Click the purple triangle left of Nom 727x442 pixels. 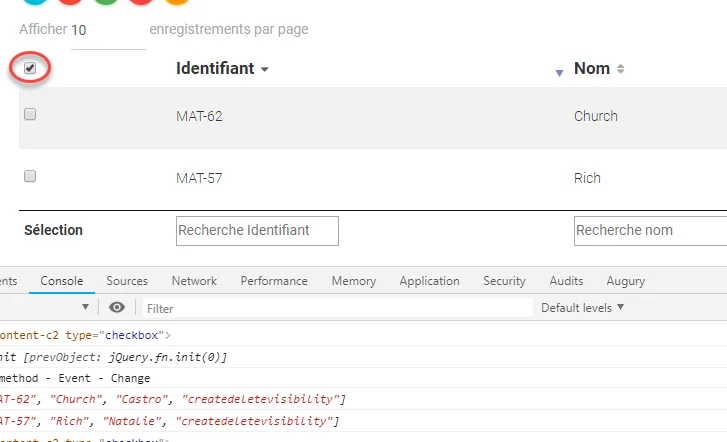(x=559, y=73)
